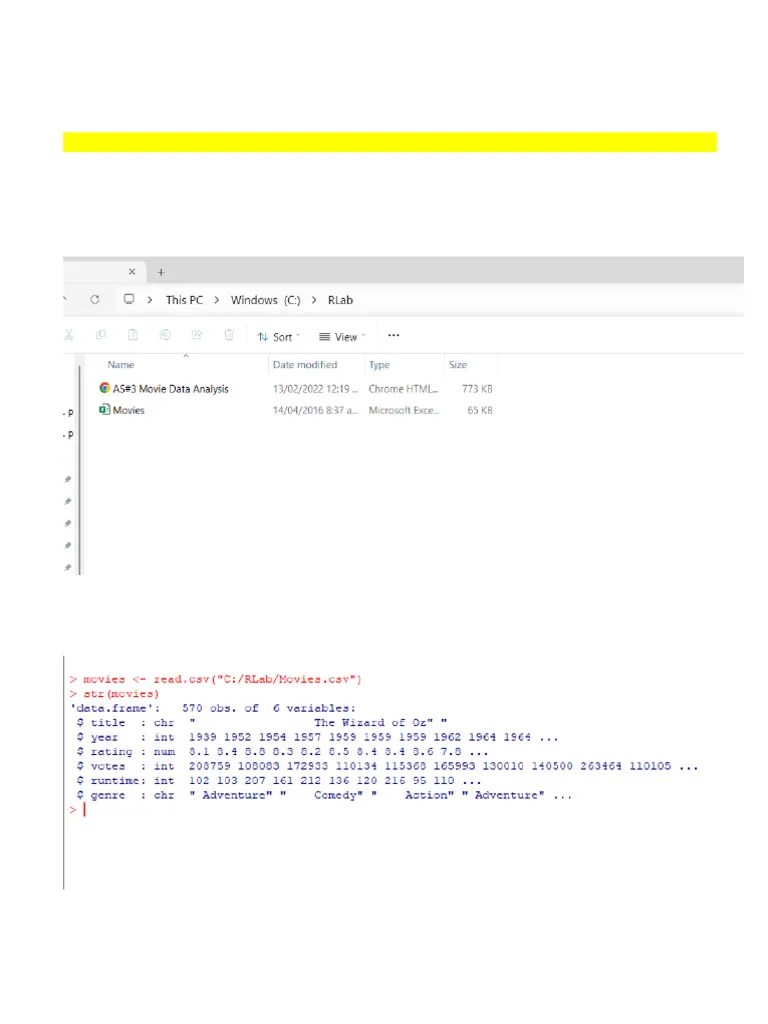Sort by the Name column header

[121, 365]
